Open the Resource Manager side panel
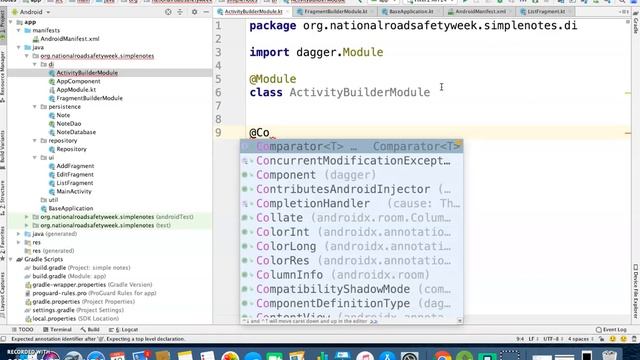The height and width of the screenshot is (360, 640). (3, 76)
